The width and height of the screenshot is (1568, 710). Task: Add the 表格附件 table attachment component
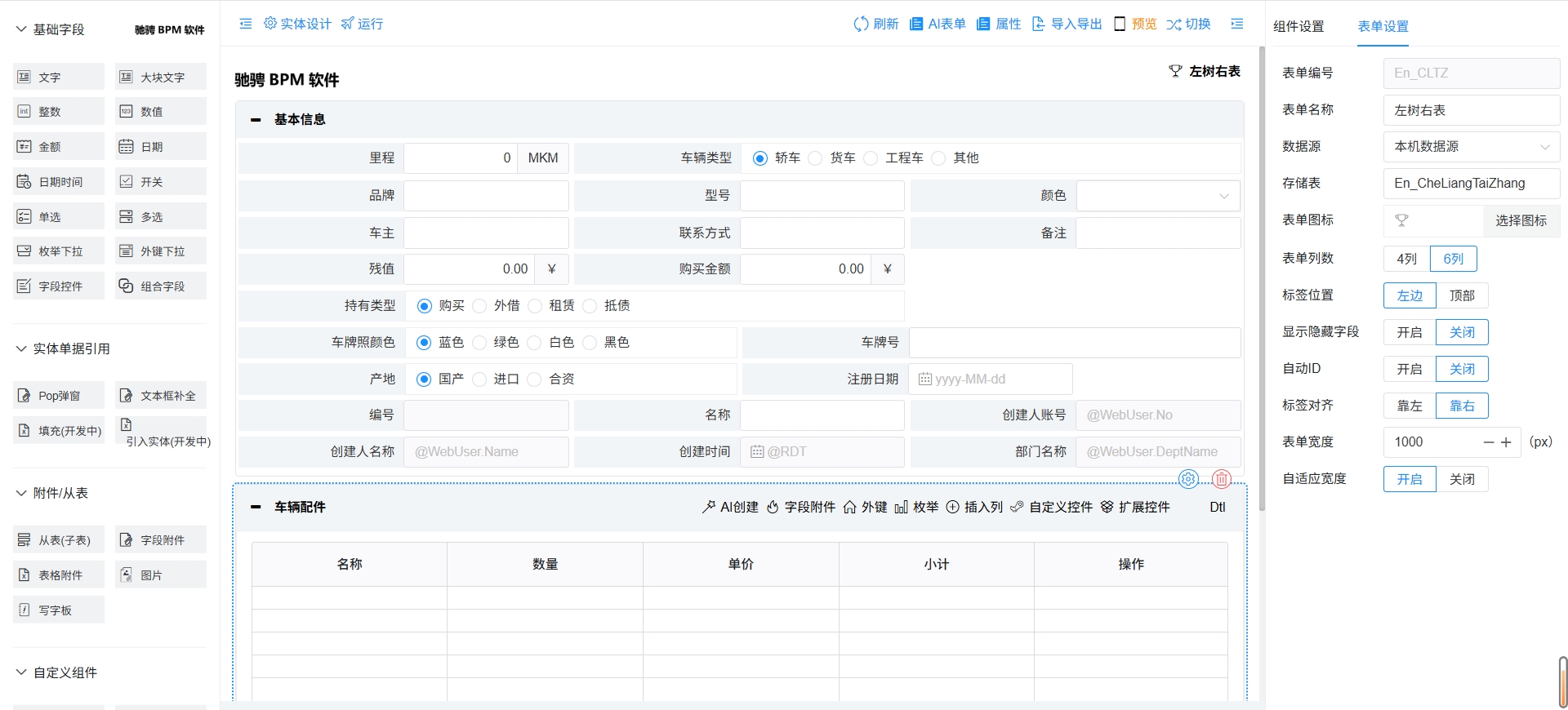point(59,575)
